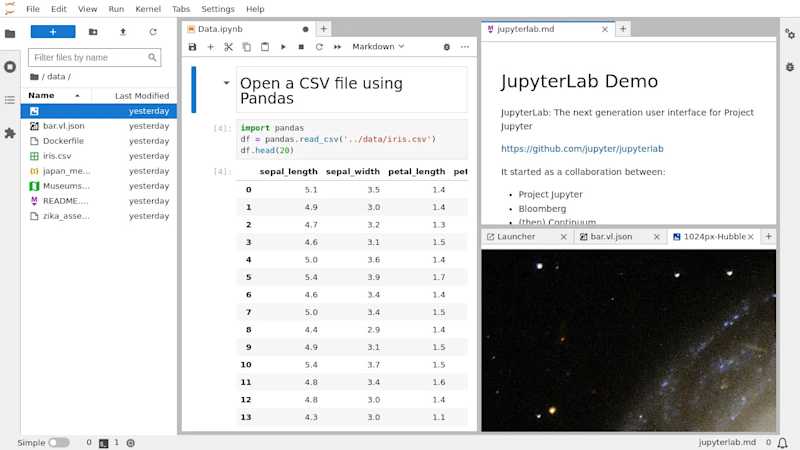Click the Hubble galaxy image preview
This screenshot has width=800, height=450.
coord(629,340)
